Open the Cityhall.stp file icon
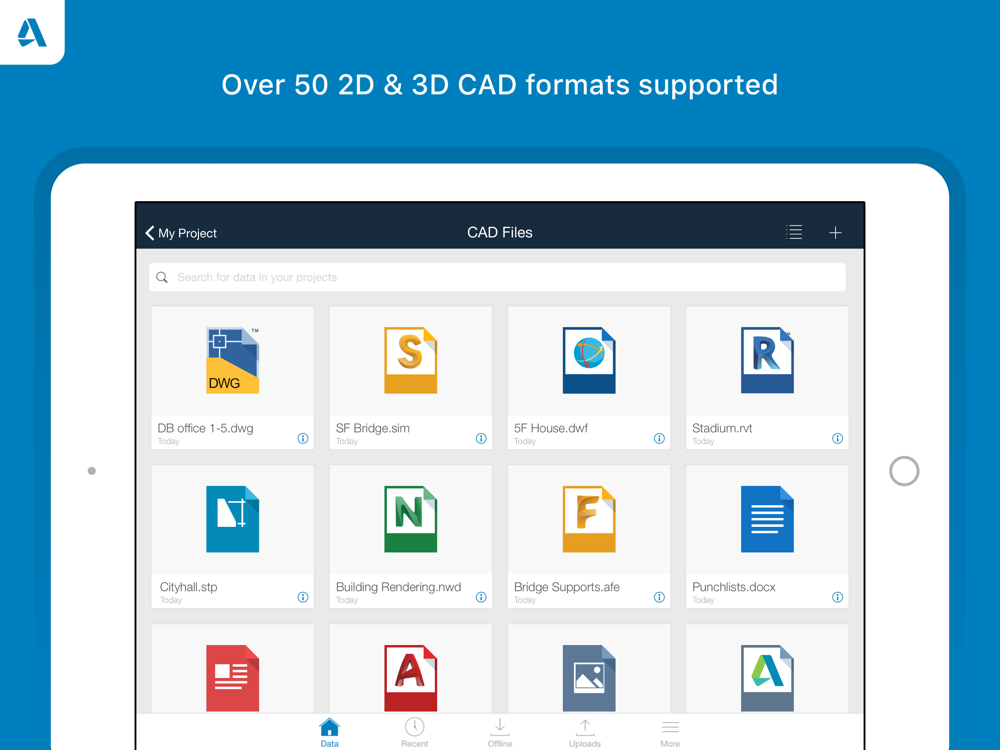1000x750 pixels. (233, 519)
